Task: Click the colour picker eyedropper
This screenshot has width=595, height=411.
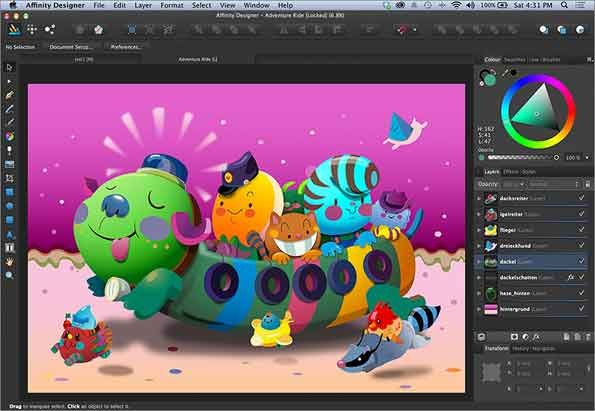Action: pyautogui.click(x=505, y=72)
